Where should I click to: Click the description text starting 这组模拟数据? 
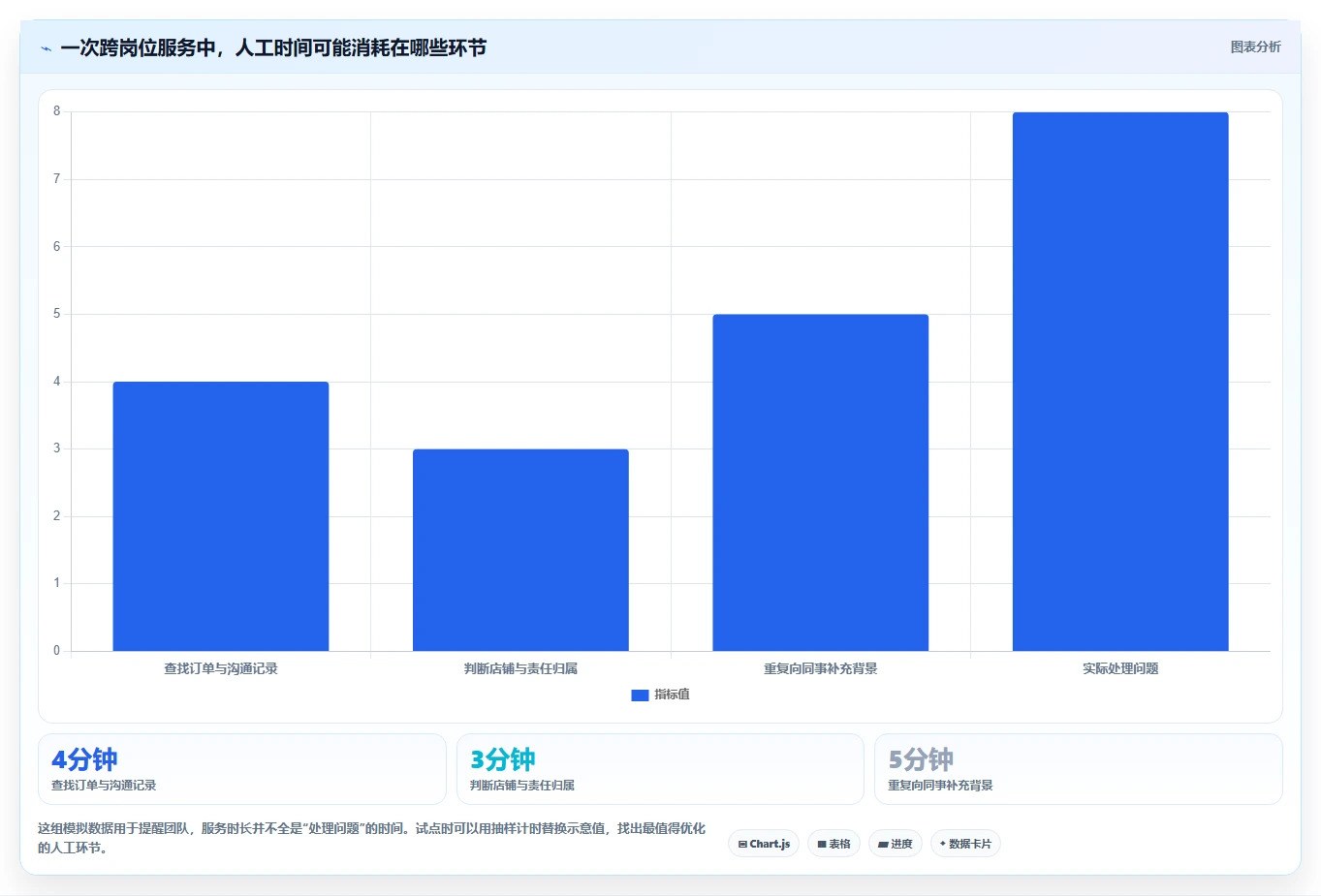click(x=372, y=838)
